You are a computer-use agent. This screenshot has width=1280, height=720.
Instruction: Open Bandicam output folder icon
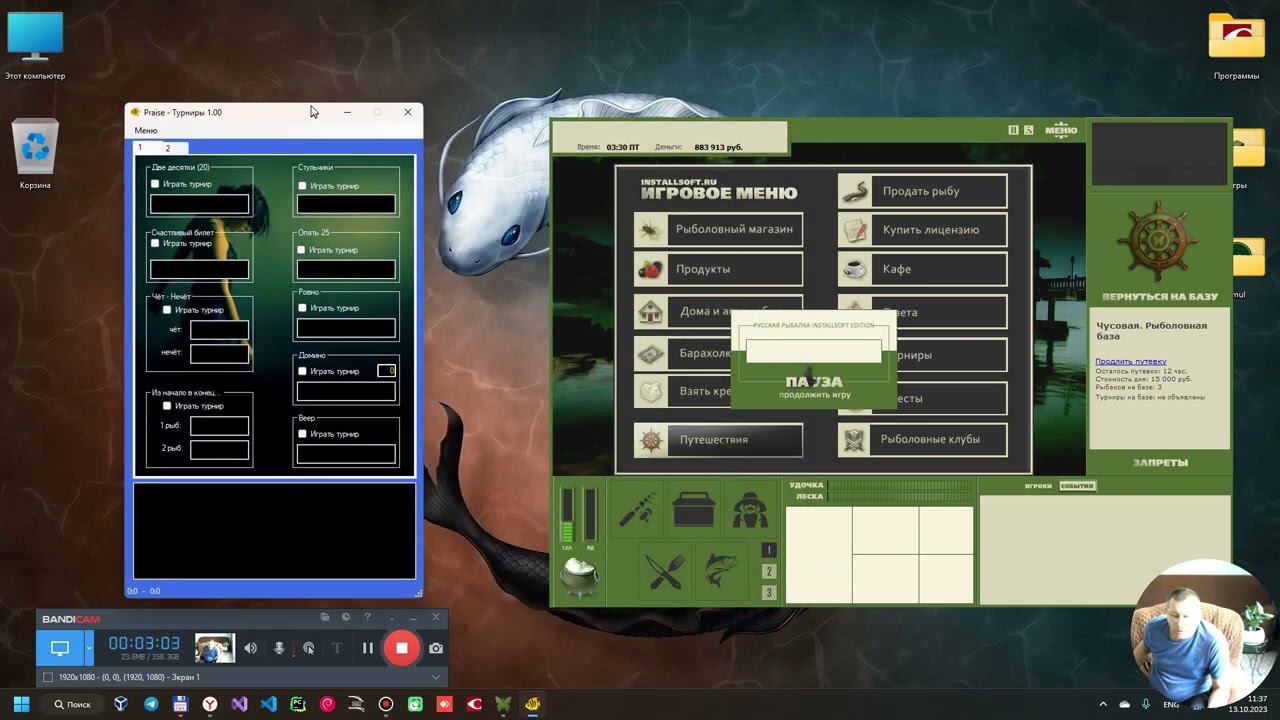pyautogui.click(x=325, y=618)
